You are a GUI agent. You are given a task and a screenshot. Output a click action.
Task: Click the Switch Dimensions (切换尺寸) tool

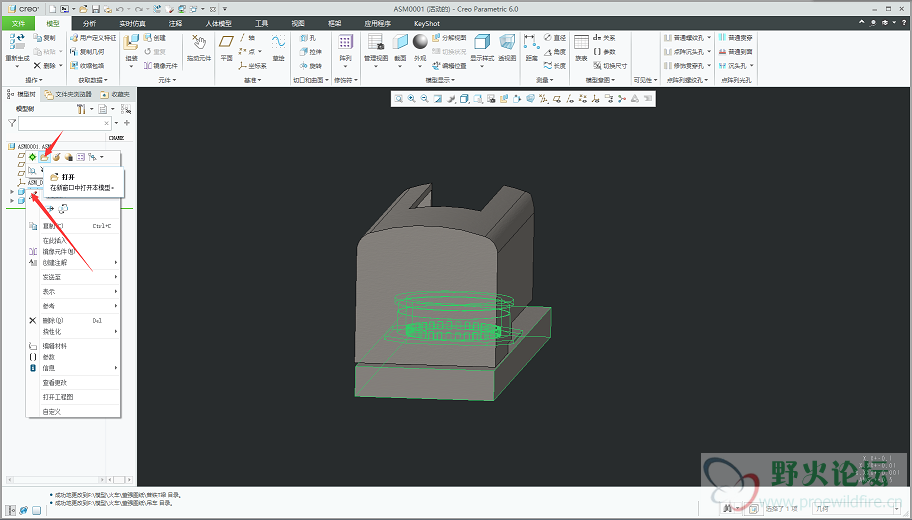pyautogui.click(x=610, y=66)
